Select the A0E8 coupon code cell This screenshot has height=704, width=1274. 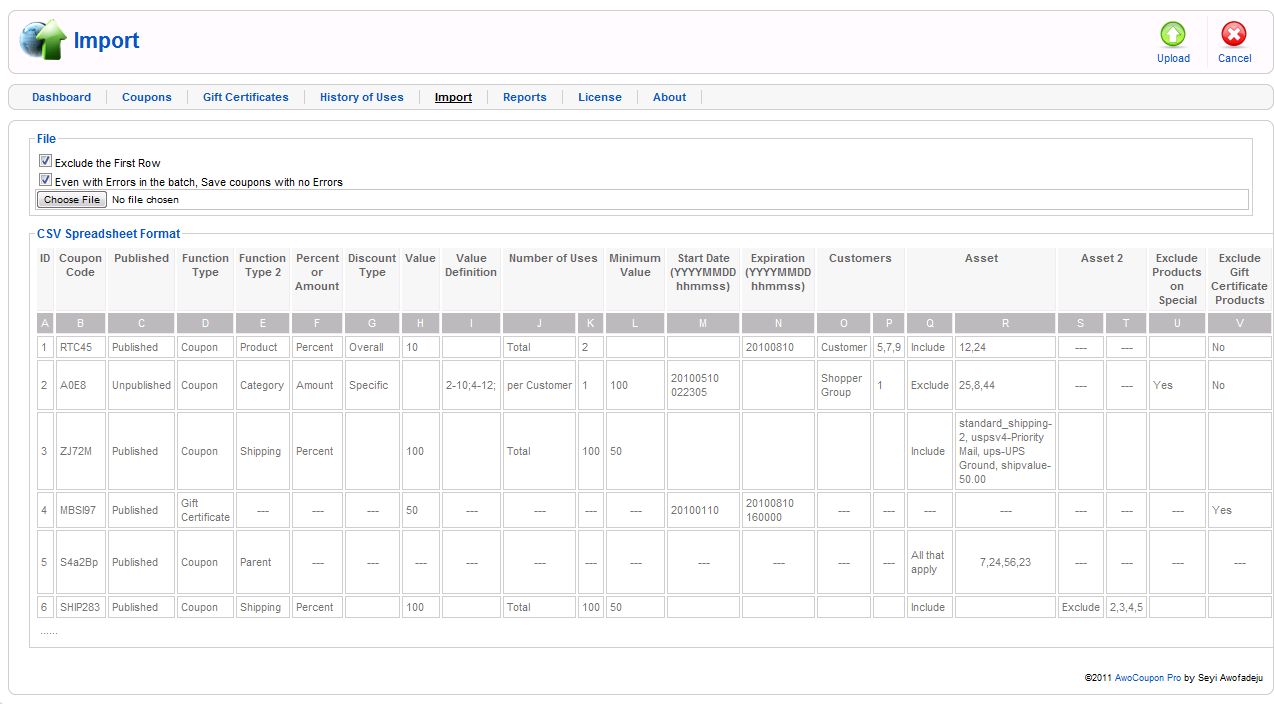(80, 385)
